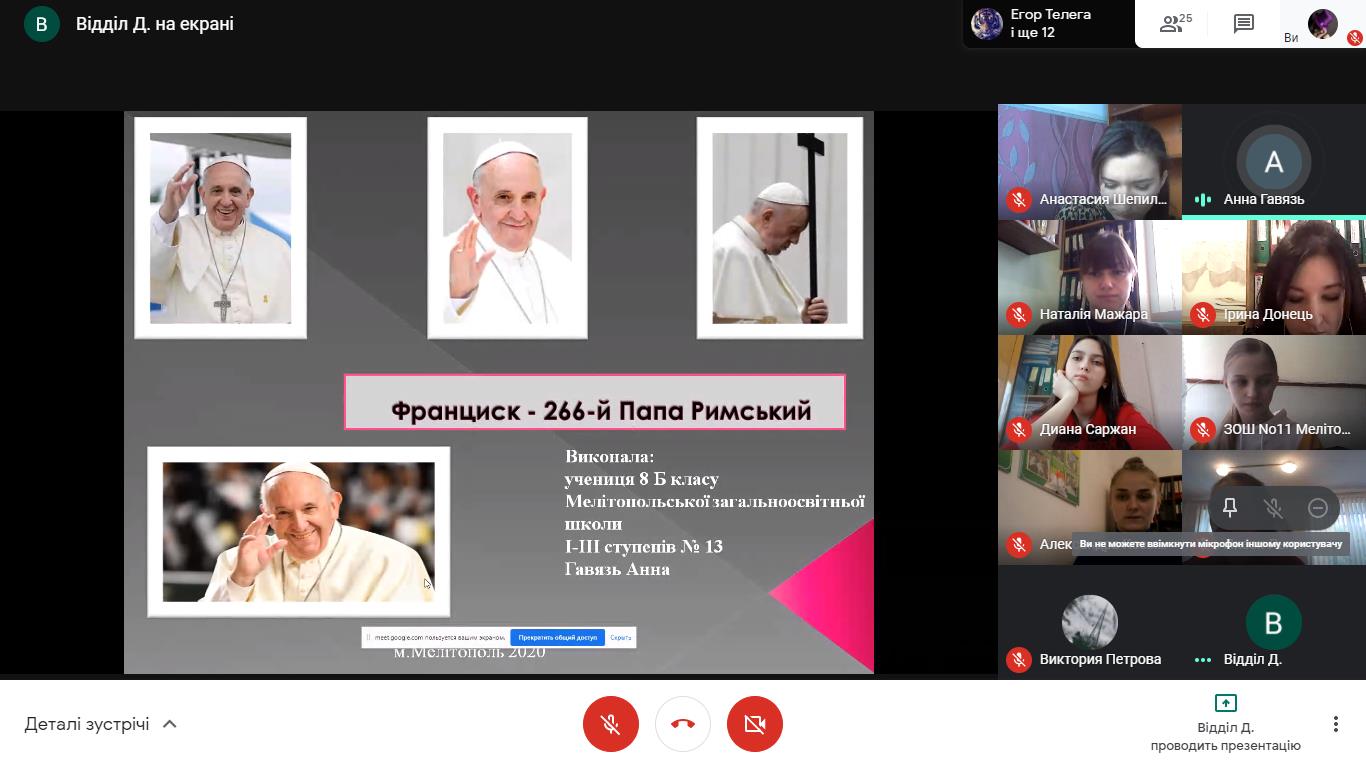Click the present screen icon above Відділ Д.
The width and height of the screenshot is (1366, 768).
point(1225,703)
